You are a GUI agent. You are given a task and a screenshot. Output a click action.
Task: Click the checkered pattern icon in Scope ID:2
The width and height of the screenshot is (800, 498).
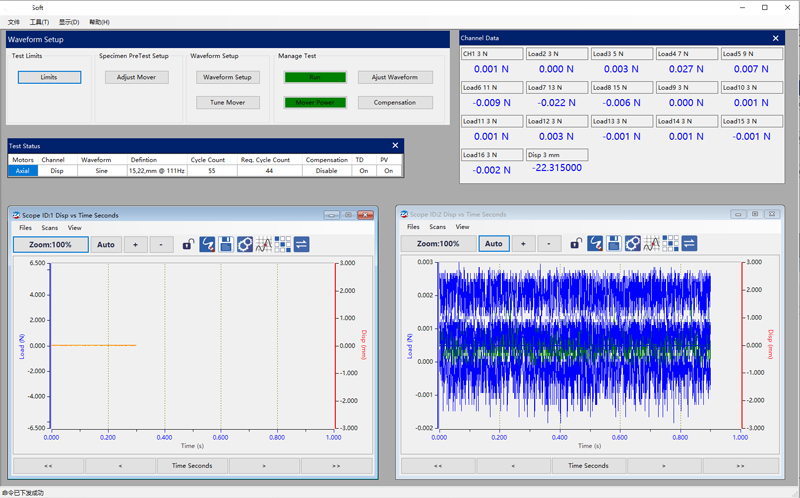(671, 243)
